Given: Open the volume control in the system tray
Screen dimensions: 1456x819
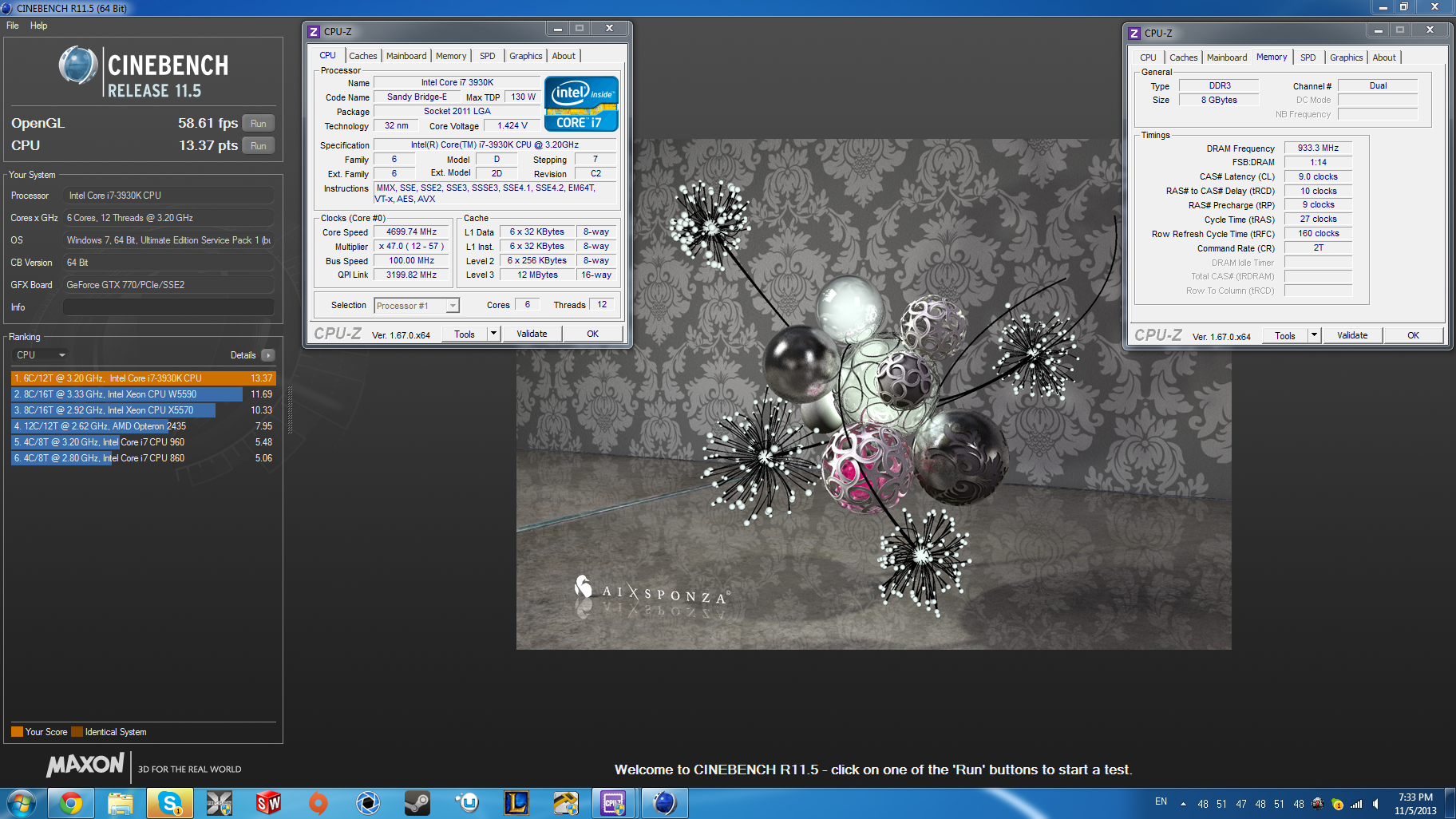Looking at the screenshot, I should pos(1375,804).
